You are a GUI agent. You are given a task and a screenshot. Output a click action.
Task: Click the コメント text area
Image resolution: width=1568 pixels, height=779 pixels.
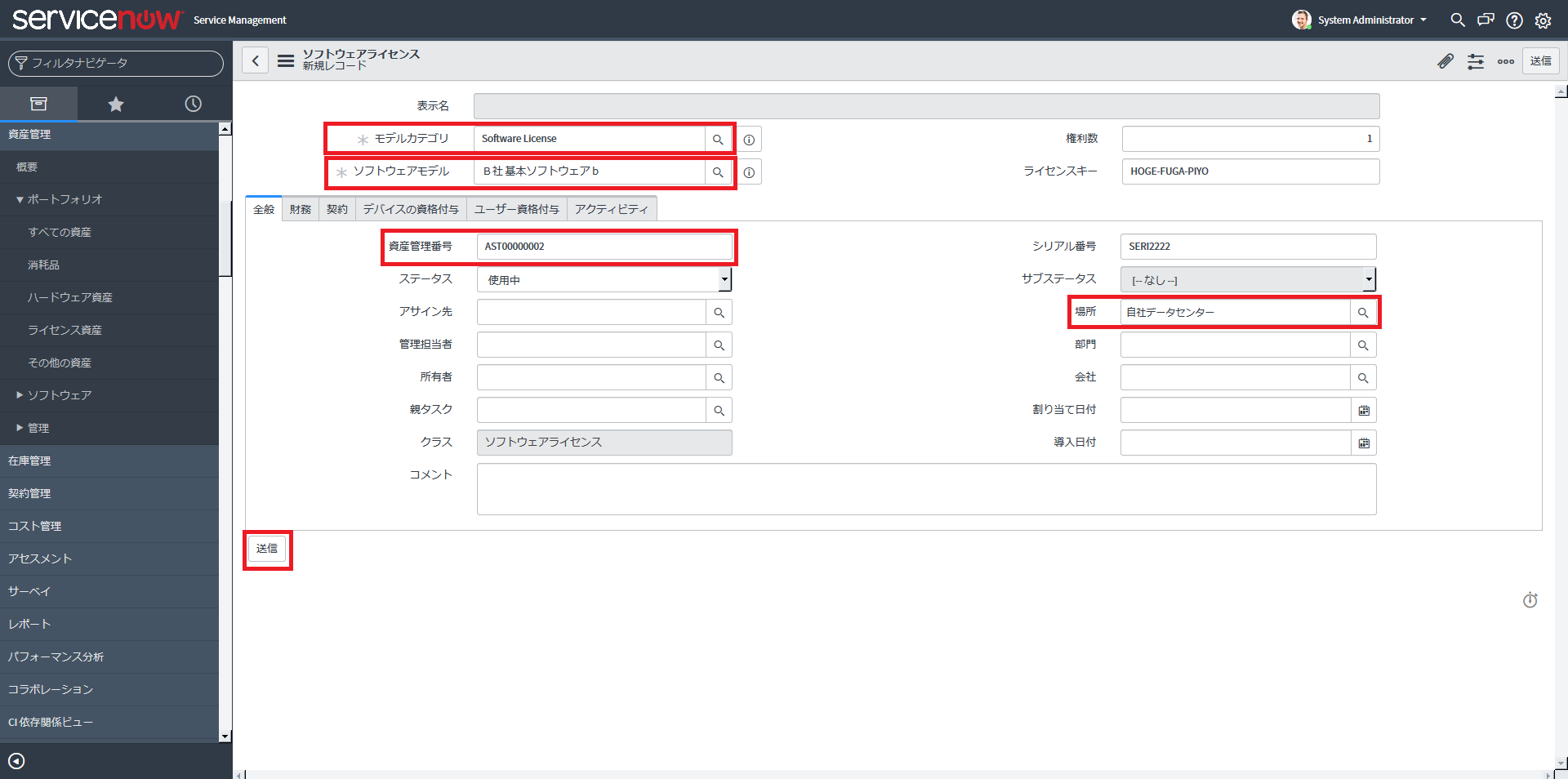pos(926,489)
